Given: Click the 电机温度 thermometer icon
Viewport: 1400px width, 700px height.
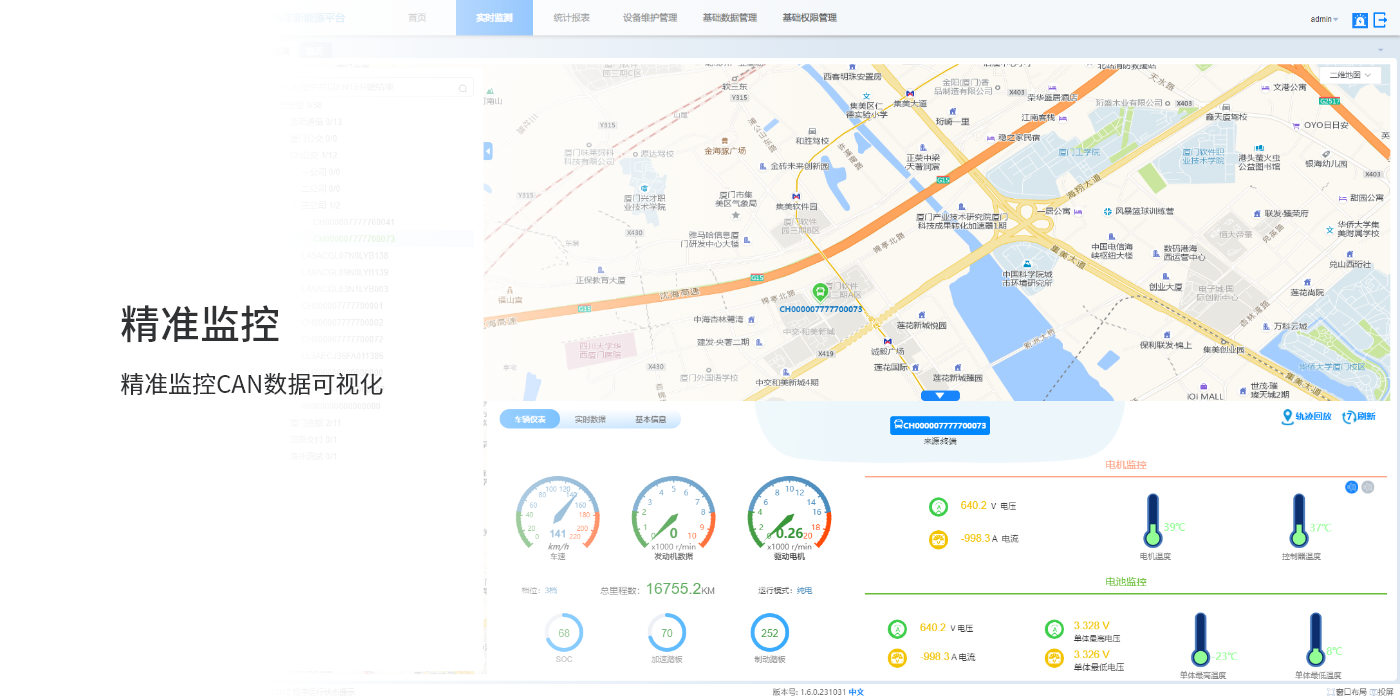Looking at the screenshot, I should click(x=1153, y=521).
